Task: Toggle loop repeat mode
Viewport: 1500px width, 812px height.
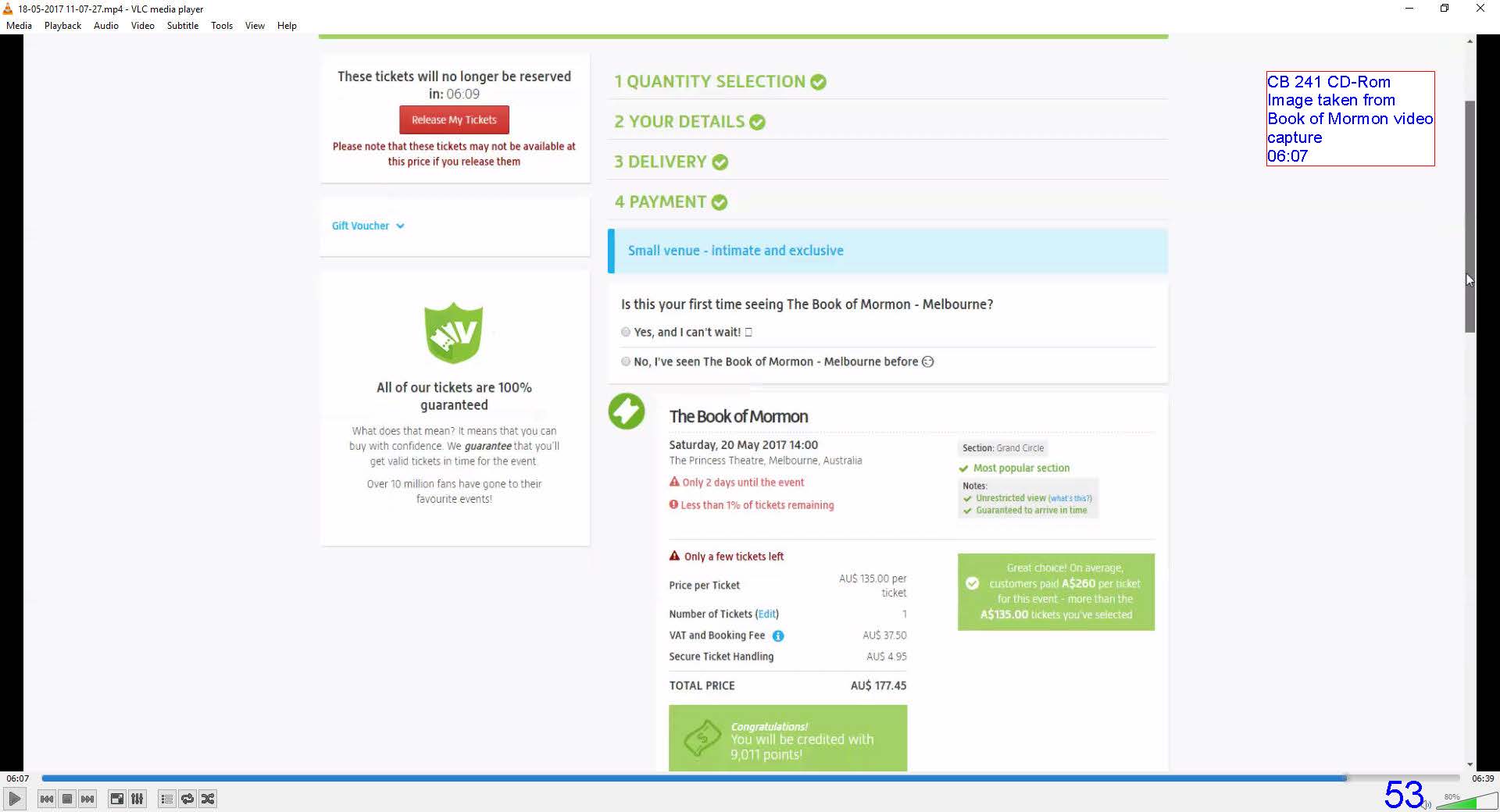Action: click(x=187, y=799)
